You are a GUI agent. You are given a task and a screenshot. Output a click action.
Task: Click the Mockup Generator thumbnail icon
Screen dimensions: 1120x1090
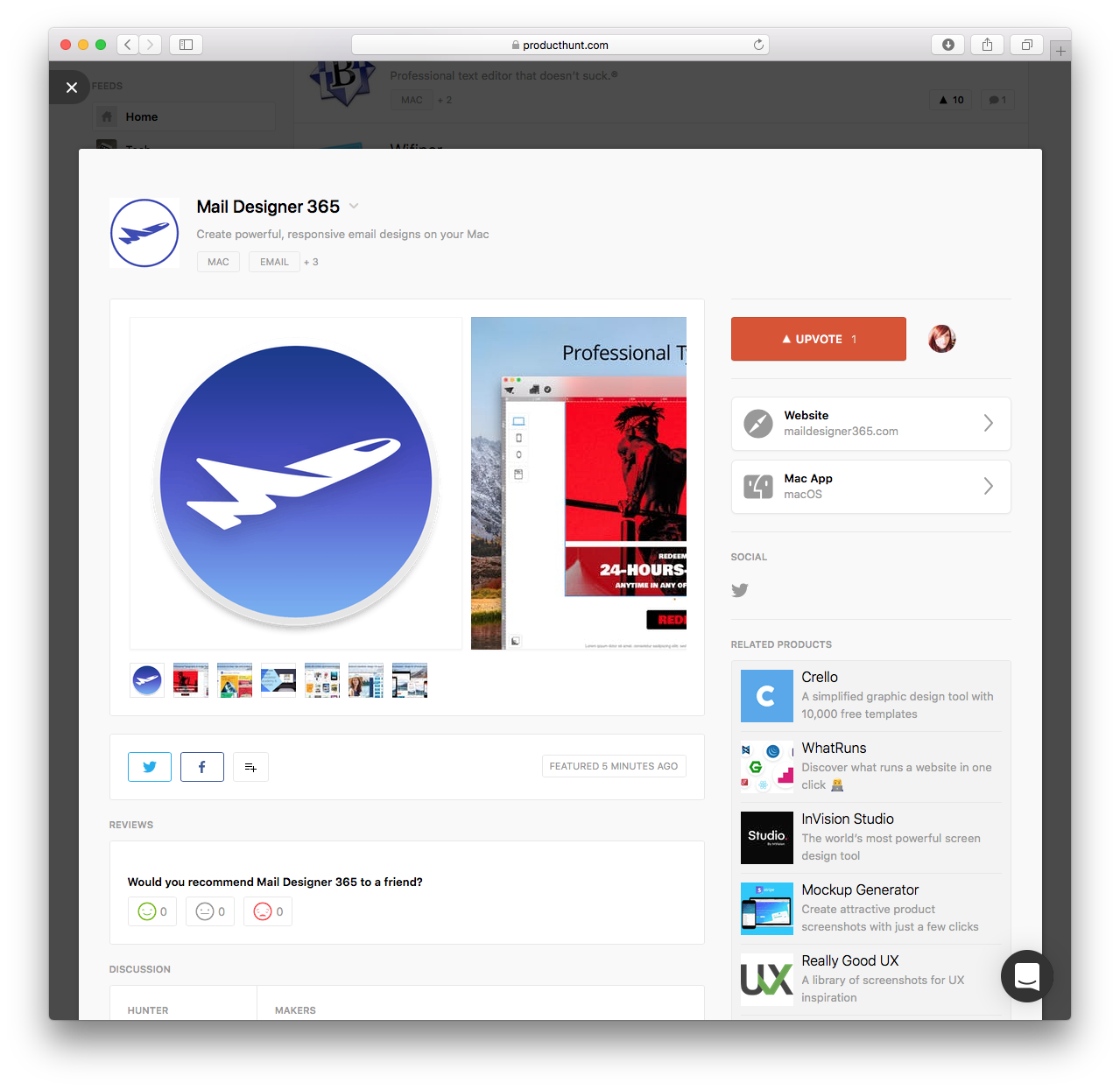767,909
